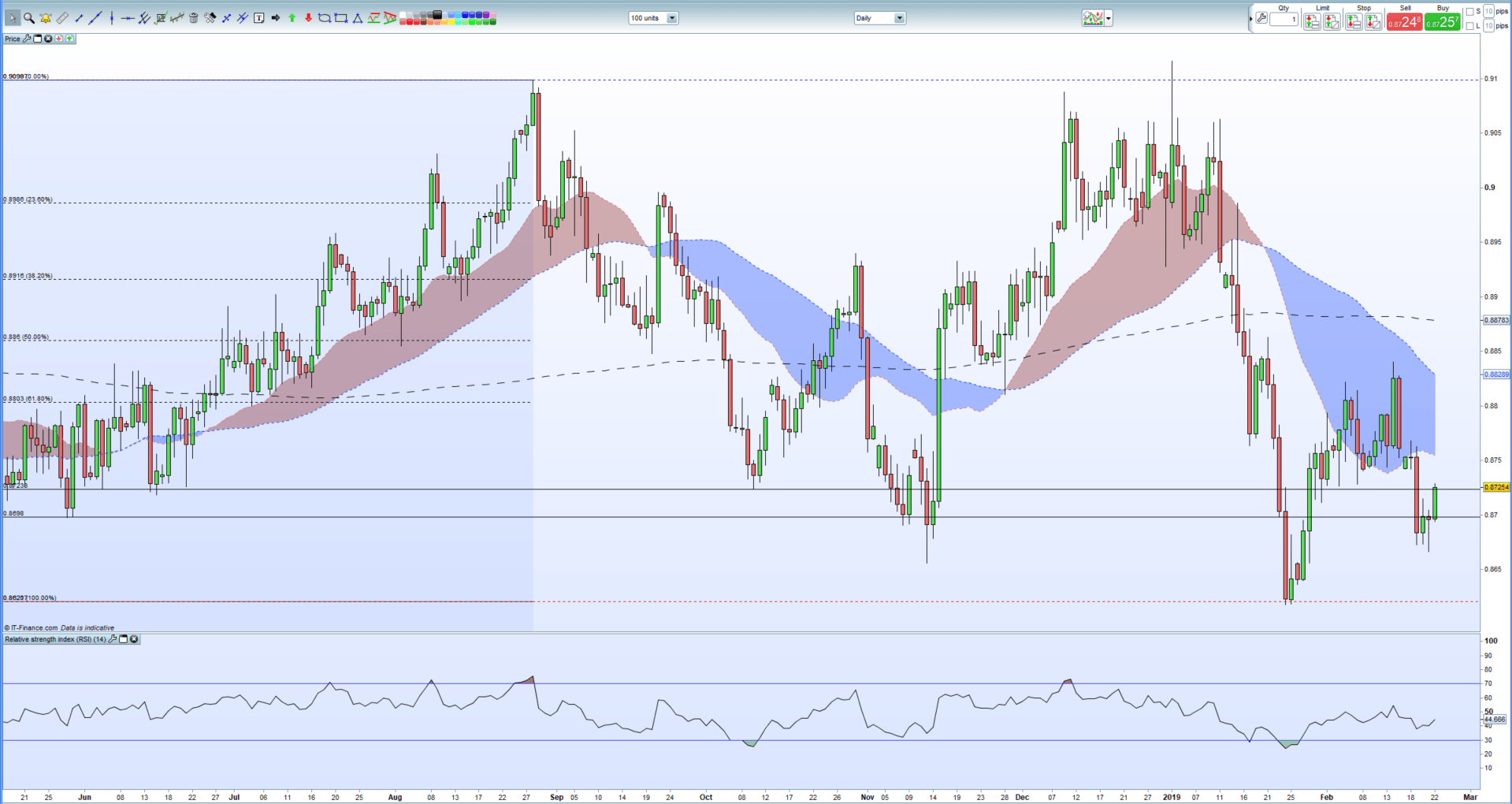Click the alert bell icon
Viewport: 1512px width, 804px height.
pos(45,18)
